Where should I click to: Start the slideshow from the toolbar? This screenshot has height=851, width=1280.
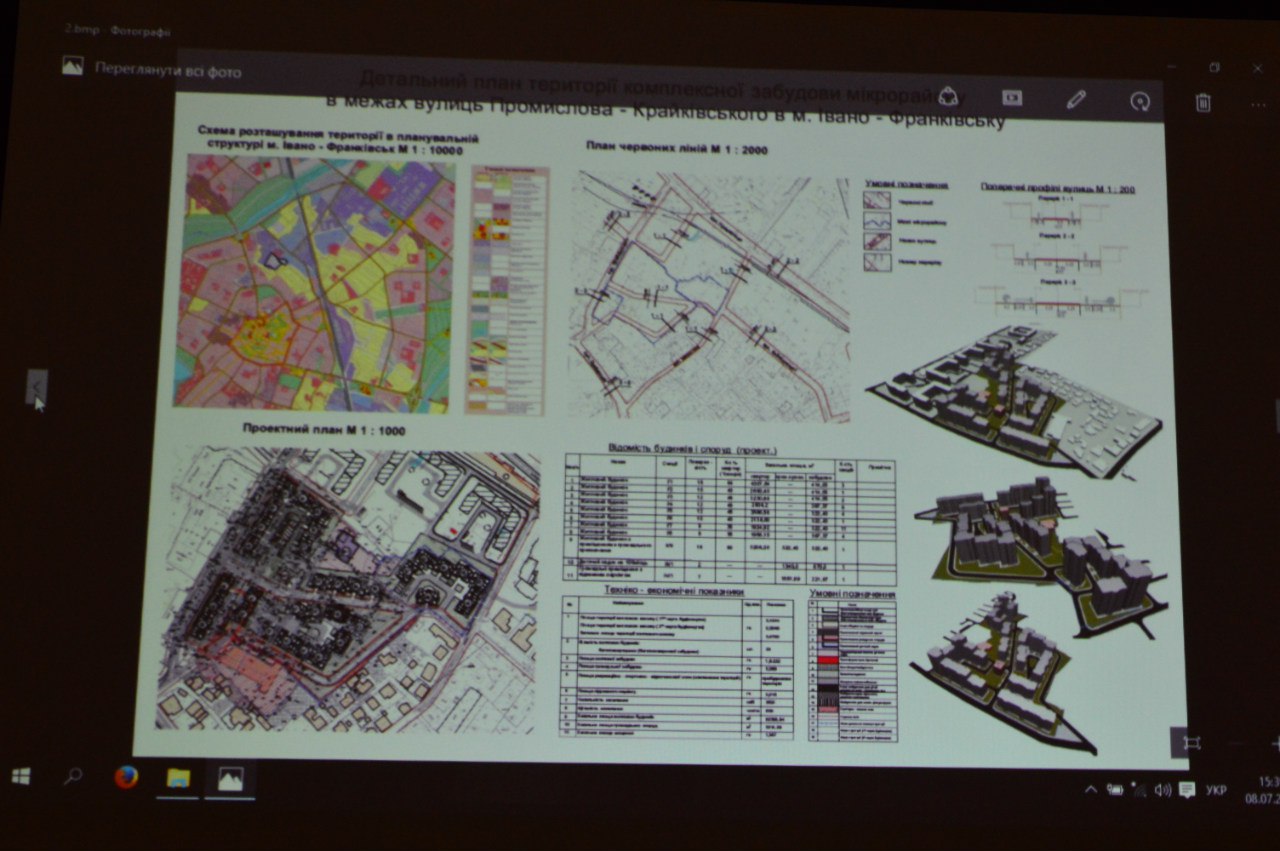pyautogui.click(x=1012, y=98)
